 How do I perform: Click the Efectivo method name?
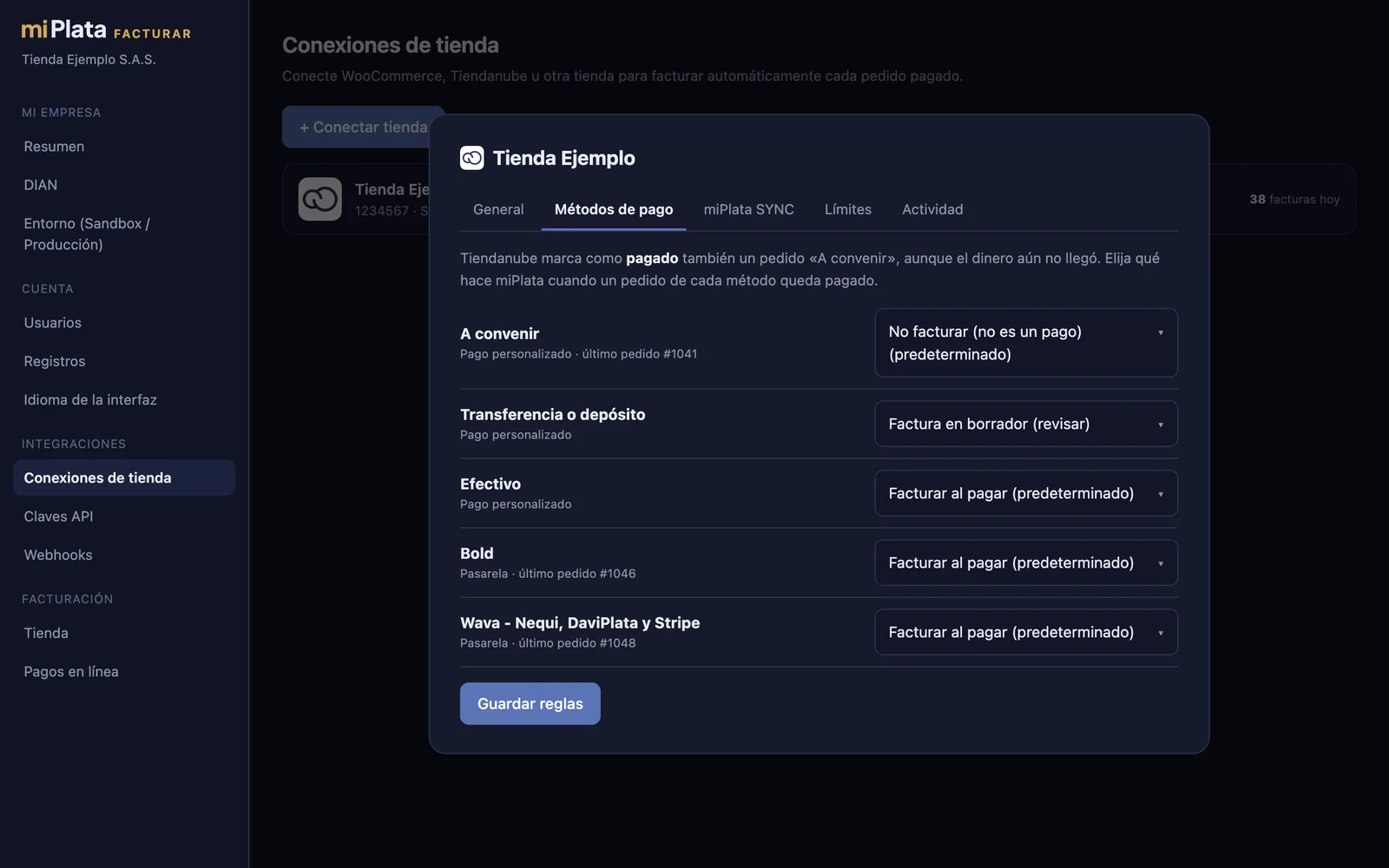490,484
